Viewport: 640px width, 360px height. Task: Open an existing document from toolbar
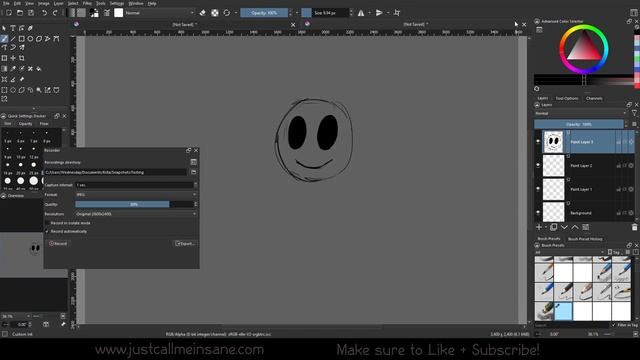(x=20, y=13)
